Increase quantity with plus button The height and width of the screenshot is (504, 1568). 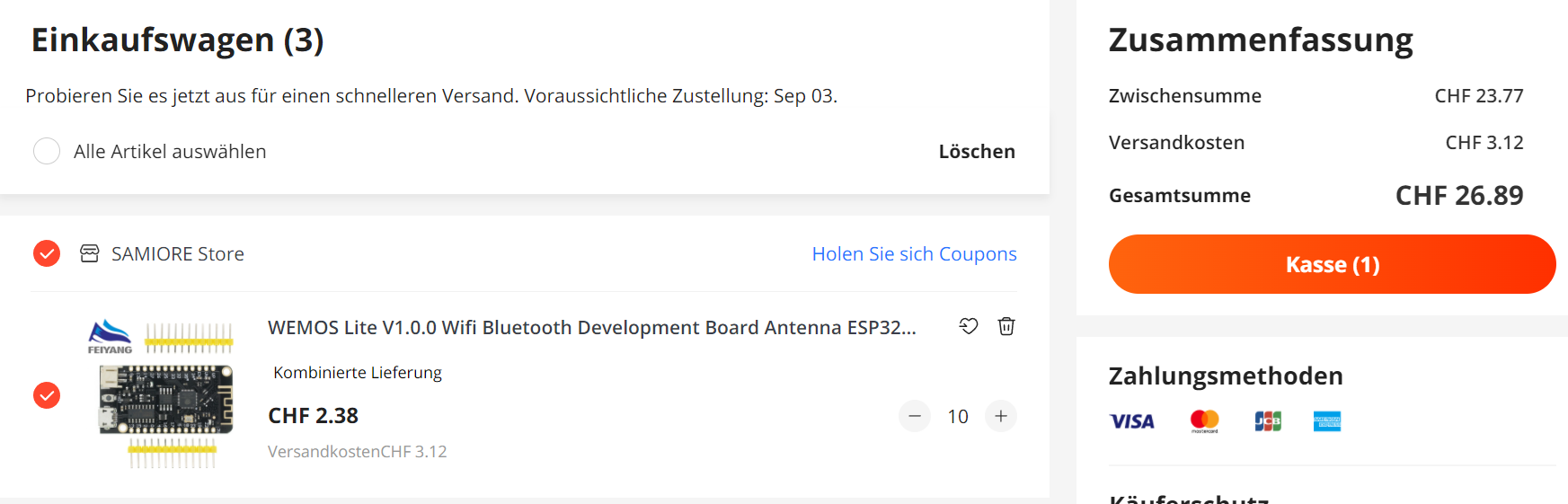click(1001, 416)
